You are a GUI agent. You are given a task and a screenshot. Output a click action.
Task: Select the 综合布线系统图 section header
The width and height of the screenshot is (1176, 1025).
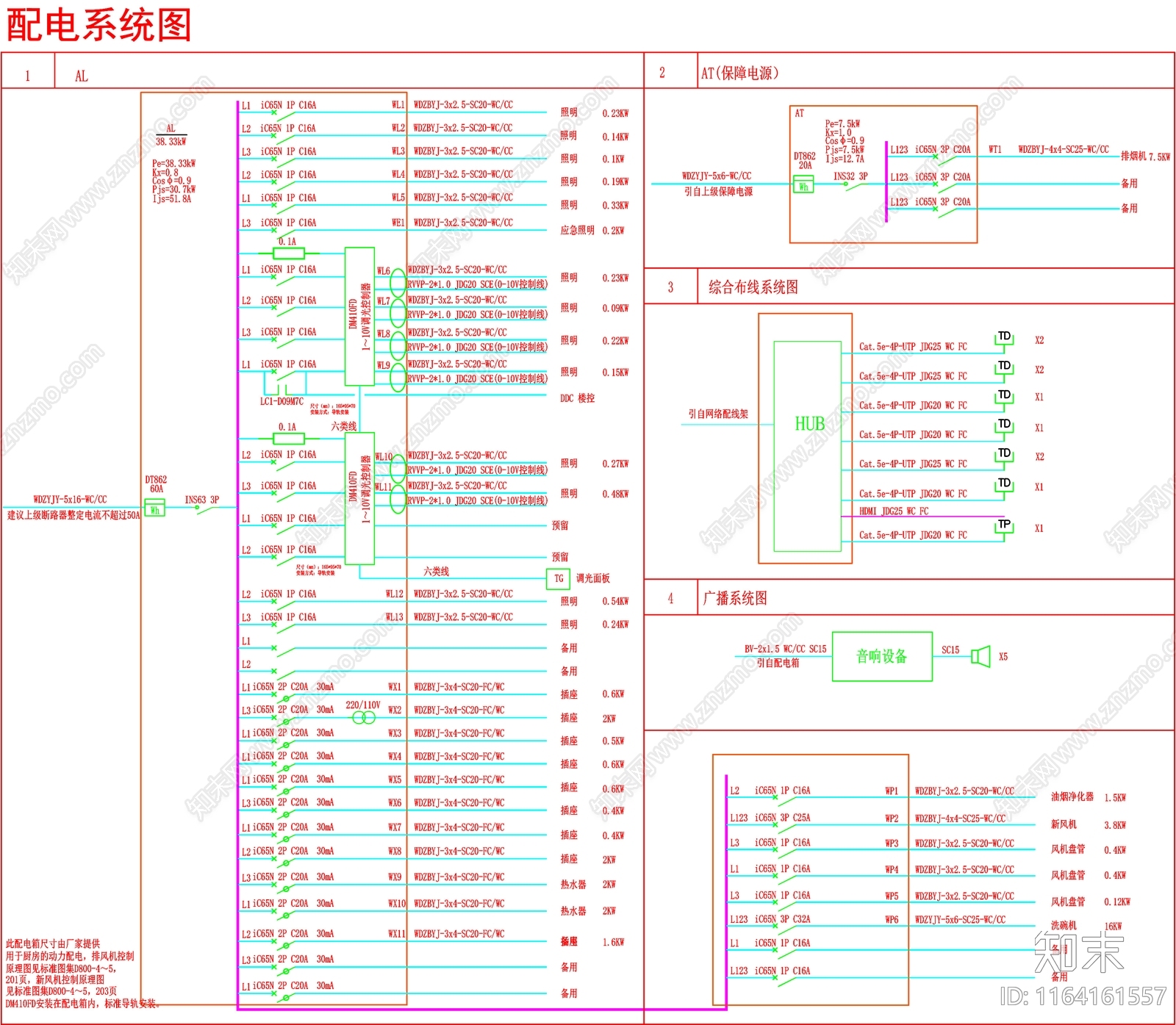(x=753, y=287)
